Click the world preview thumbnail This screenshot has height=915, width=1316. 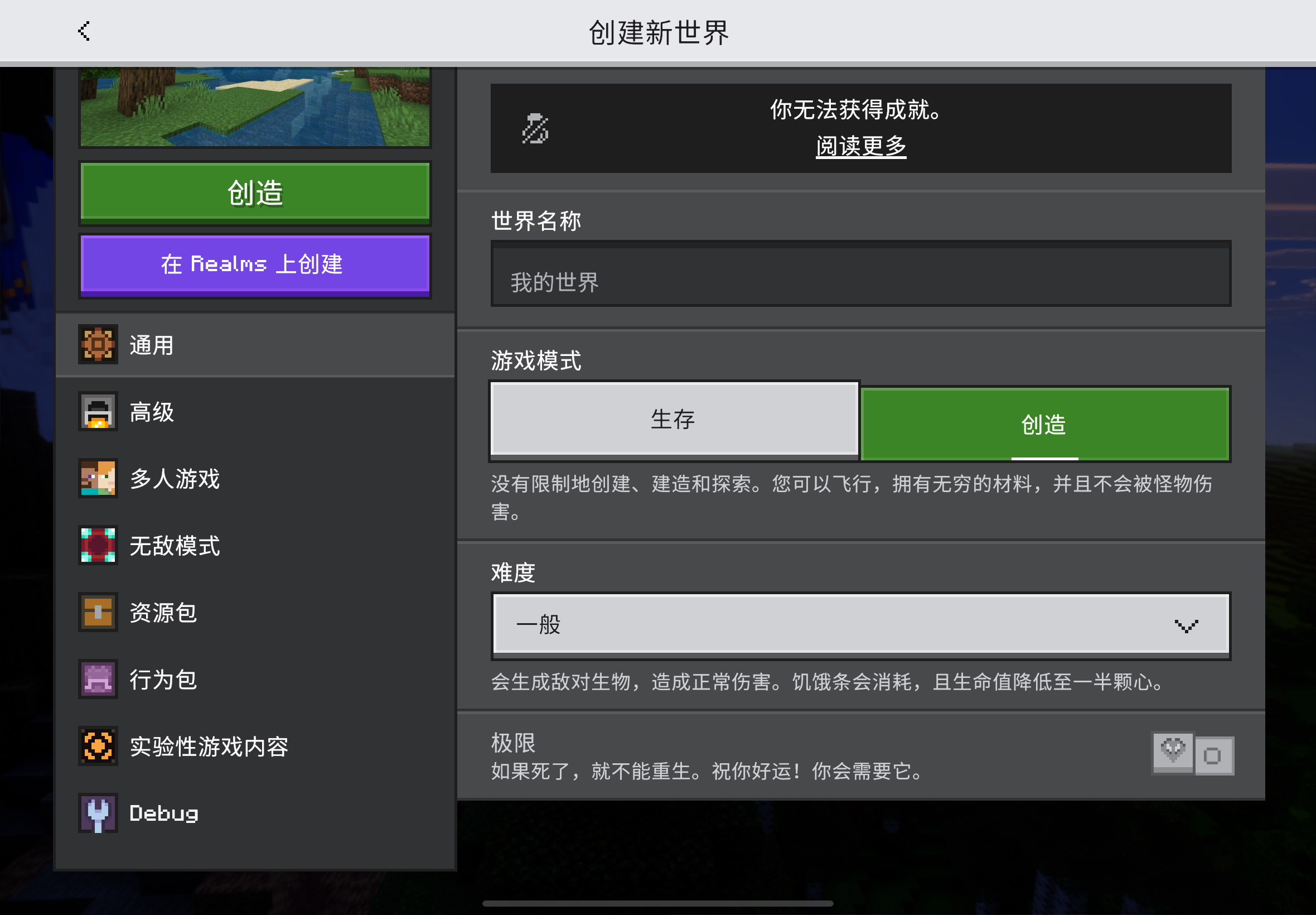pos(255,107)
